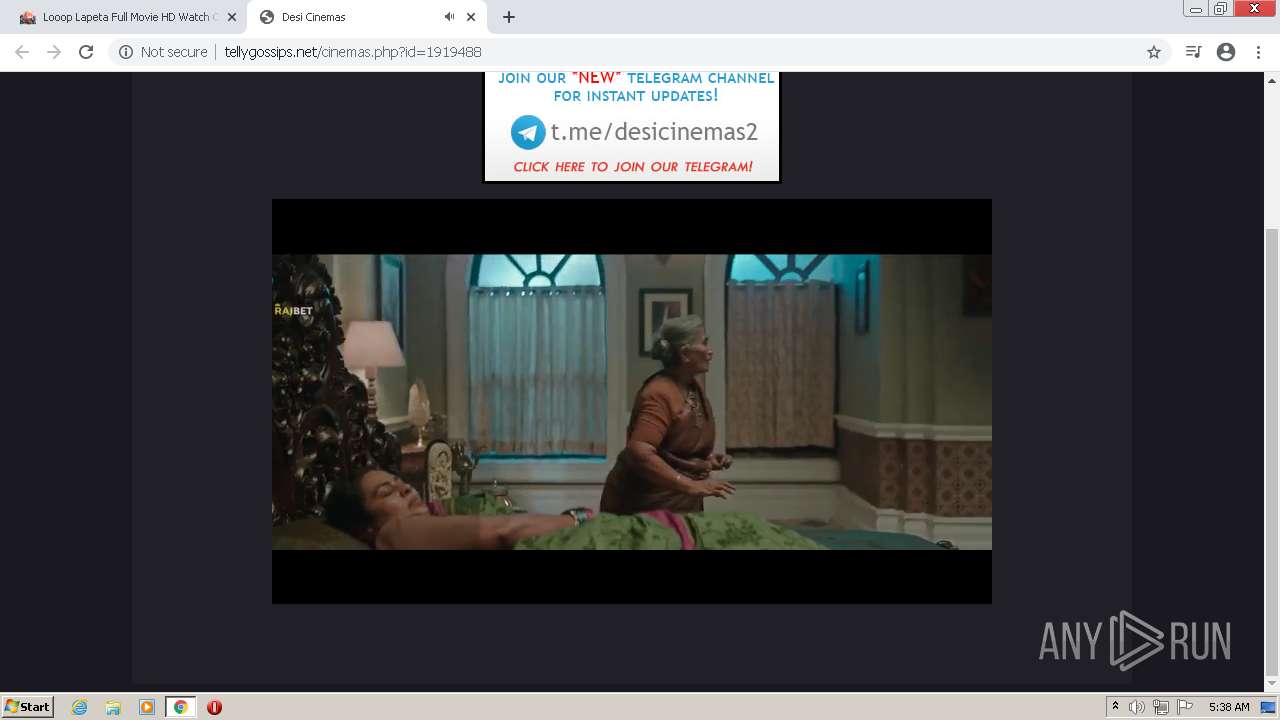
Task: Open Windows Explorer from the taskbar
Action: pos(113,707)
